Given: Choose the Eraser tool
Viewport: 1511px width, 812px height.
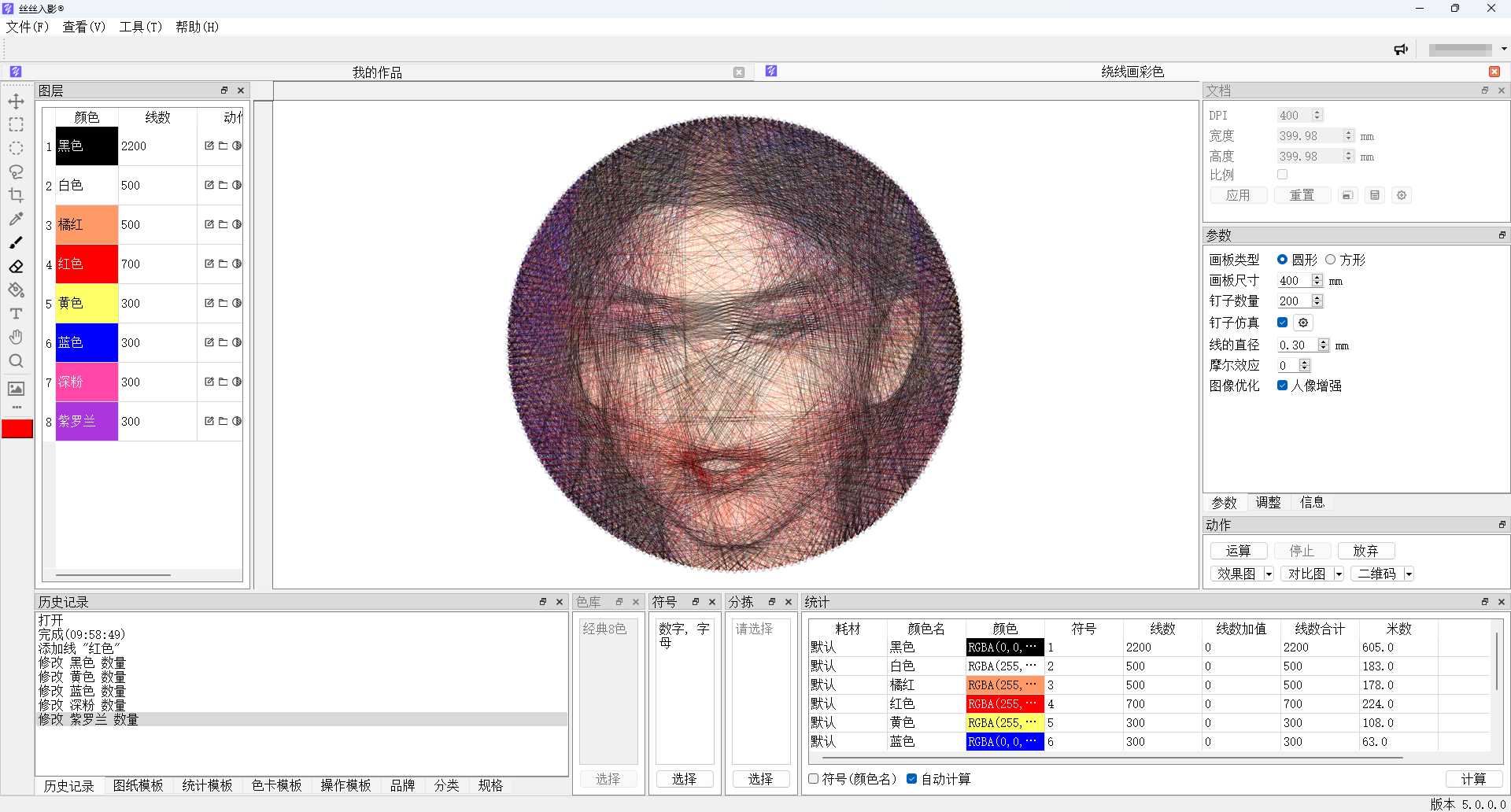Looking at the screenshot, I should [x=16, y=267].
